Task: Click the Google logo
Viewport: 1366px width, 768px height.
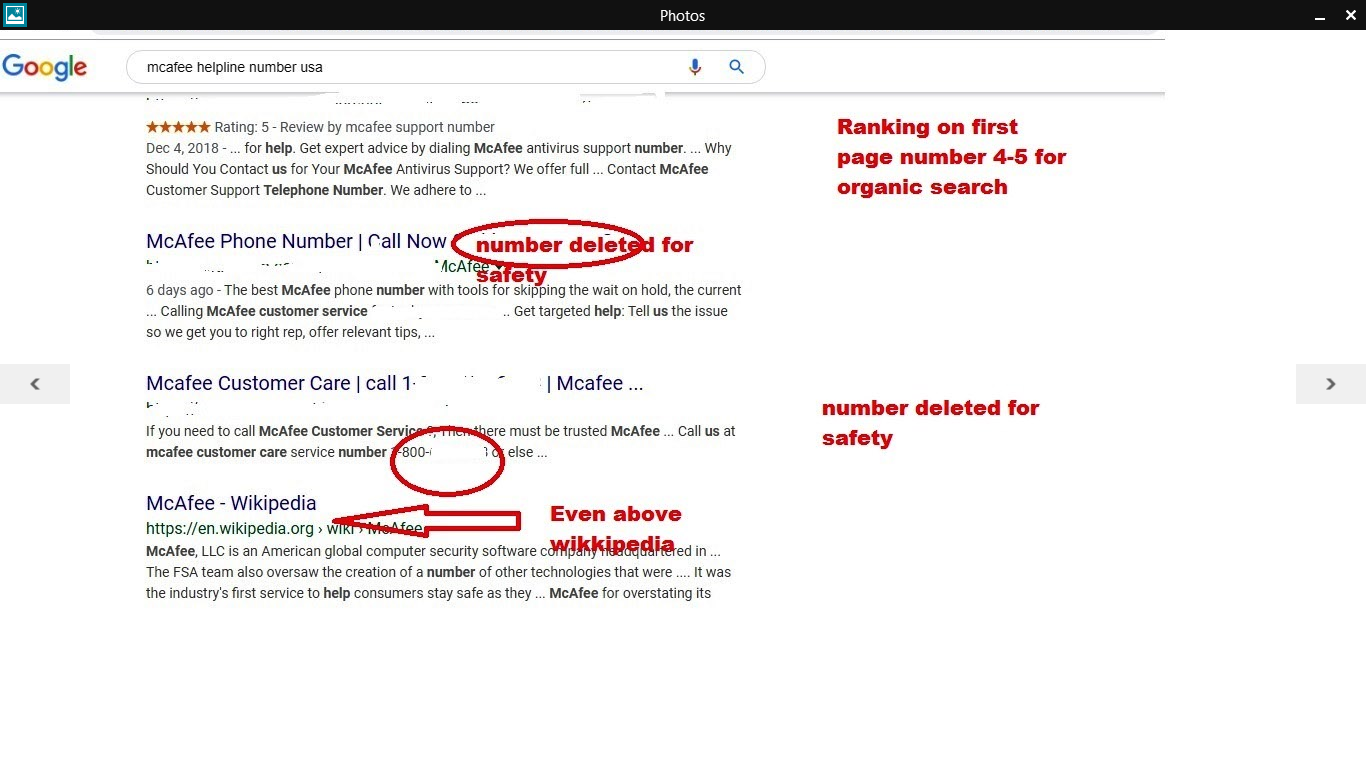Action: coord(45,68)
